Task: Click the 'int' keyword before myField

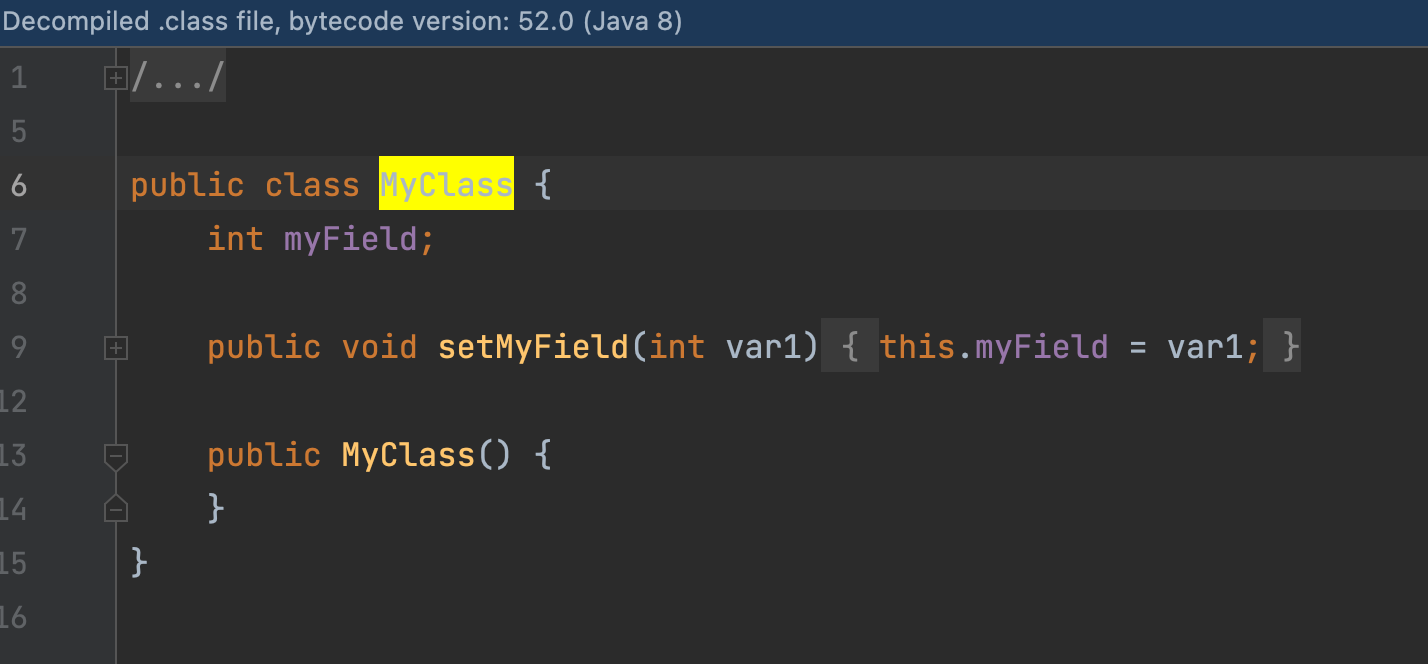Action: (x=235, y=239)
